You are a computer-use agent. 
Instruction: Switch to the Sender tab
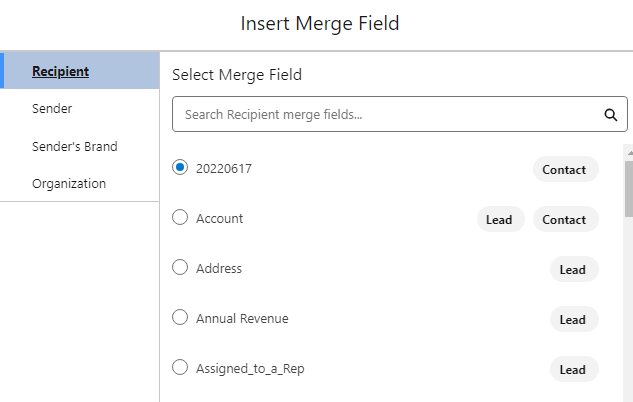pos(52,108)
